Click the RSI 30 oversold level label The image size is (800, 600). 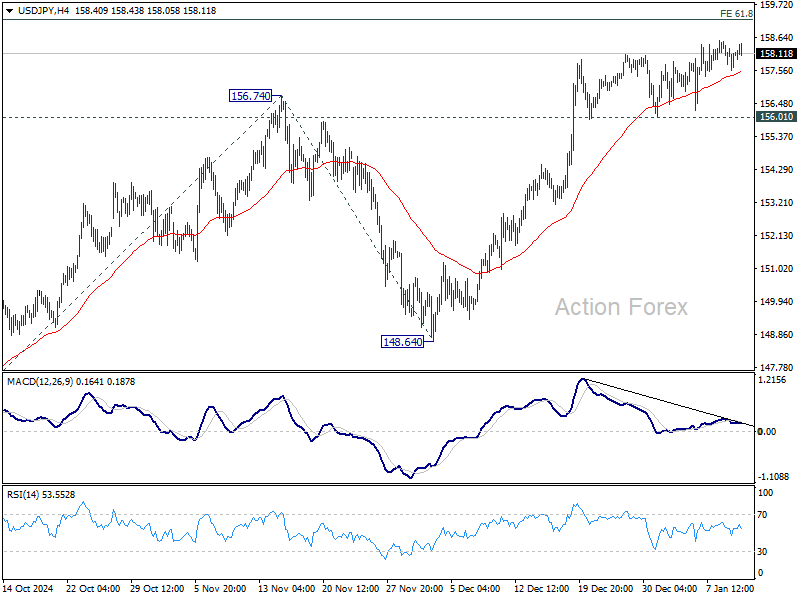(x=762, y=552)
